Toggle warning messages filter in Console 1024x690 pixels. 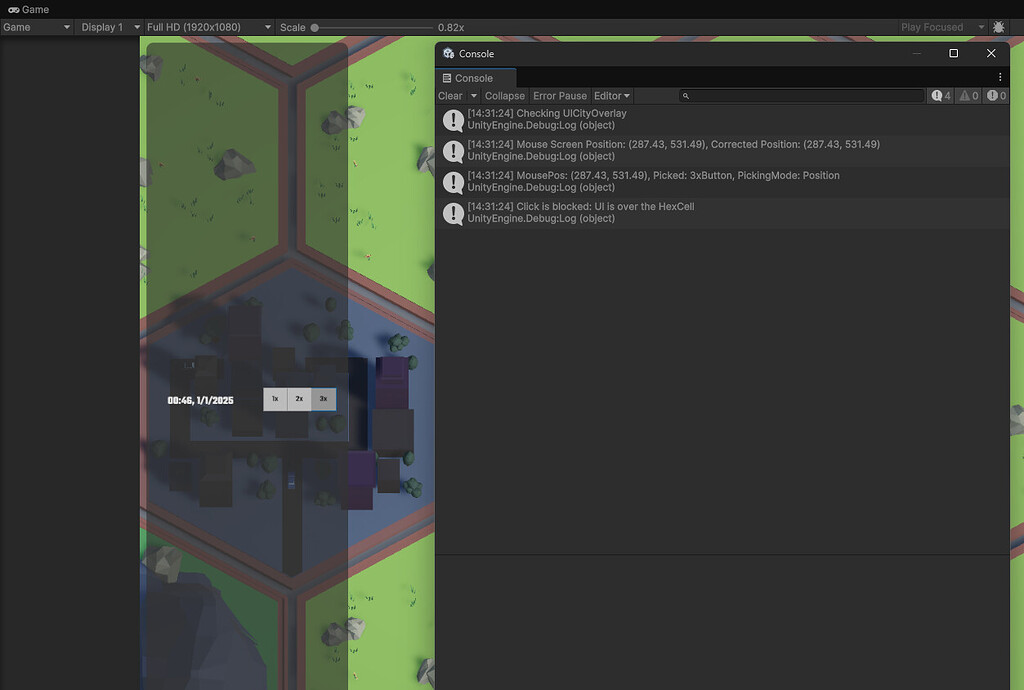(x=966, y=95)
